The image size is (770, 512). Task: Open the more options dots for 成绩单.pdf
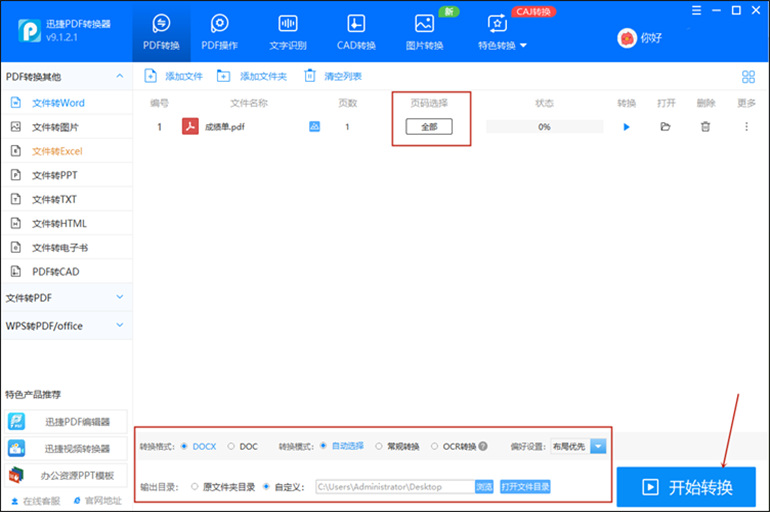tap(746, 127)
